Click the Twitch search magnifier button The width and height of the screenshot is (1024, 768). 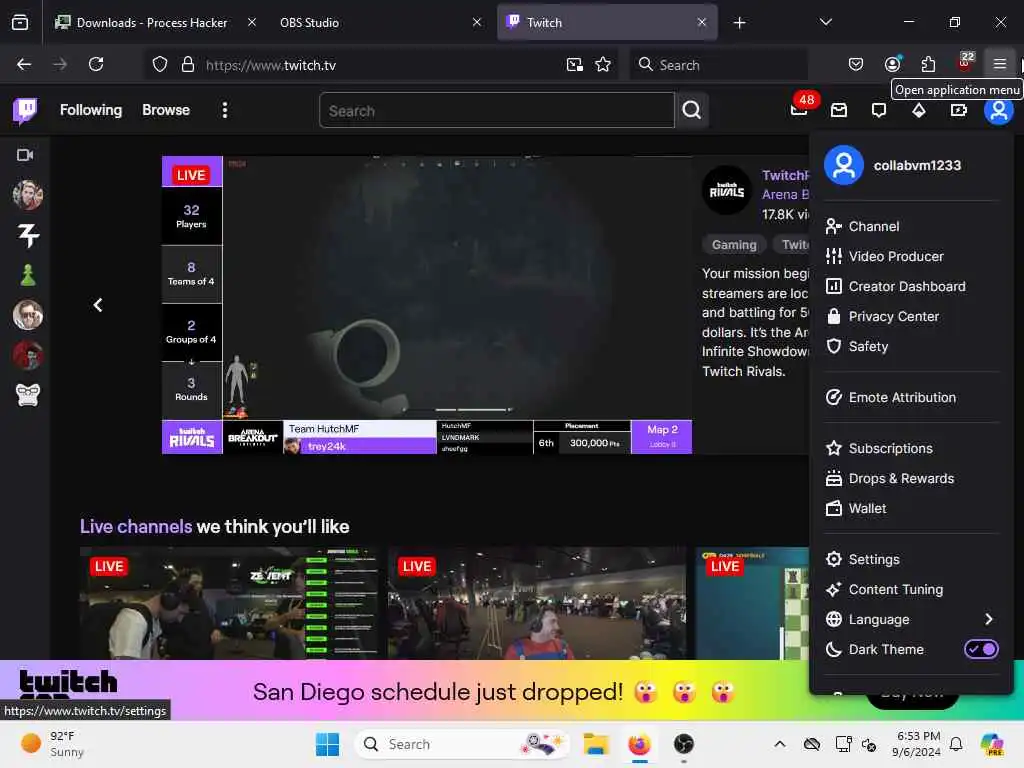click(x=692, y=110)
